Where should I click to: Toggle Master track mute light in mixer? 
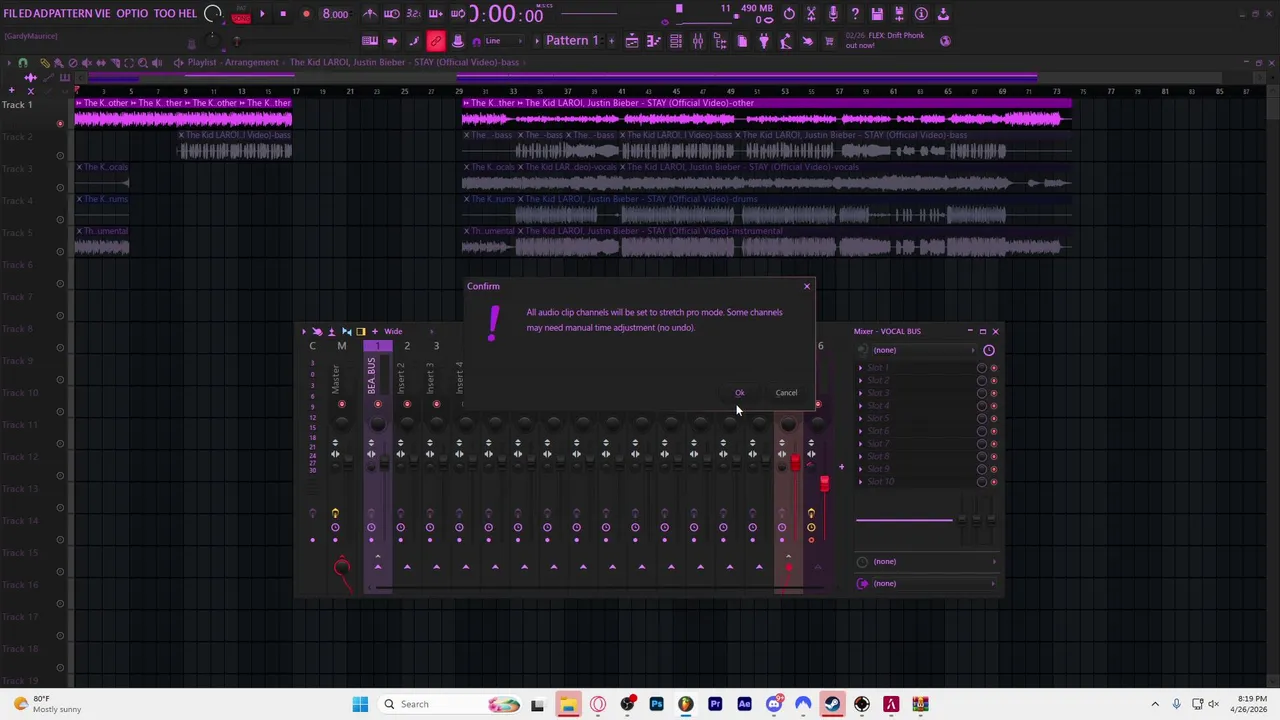coord(341,404)
